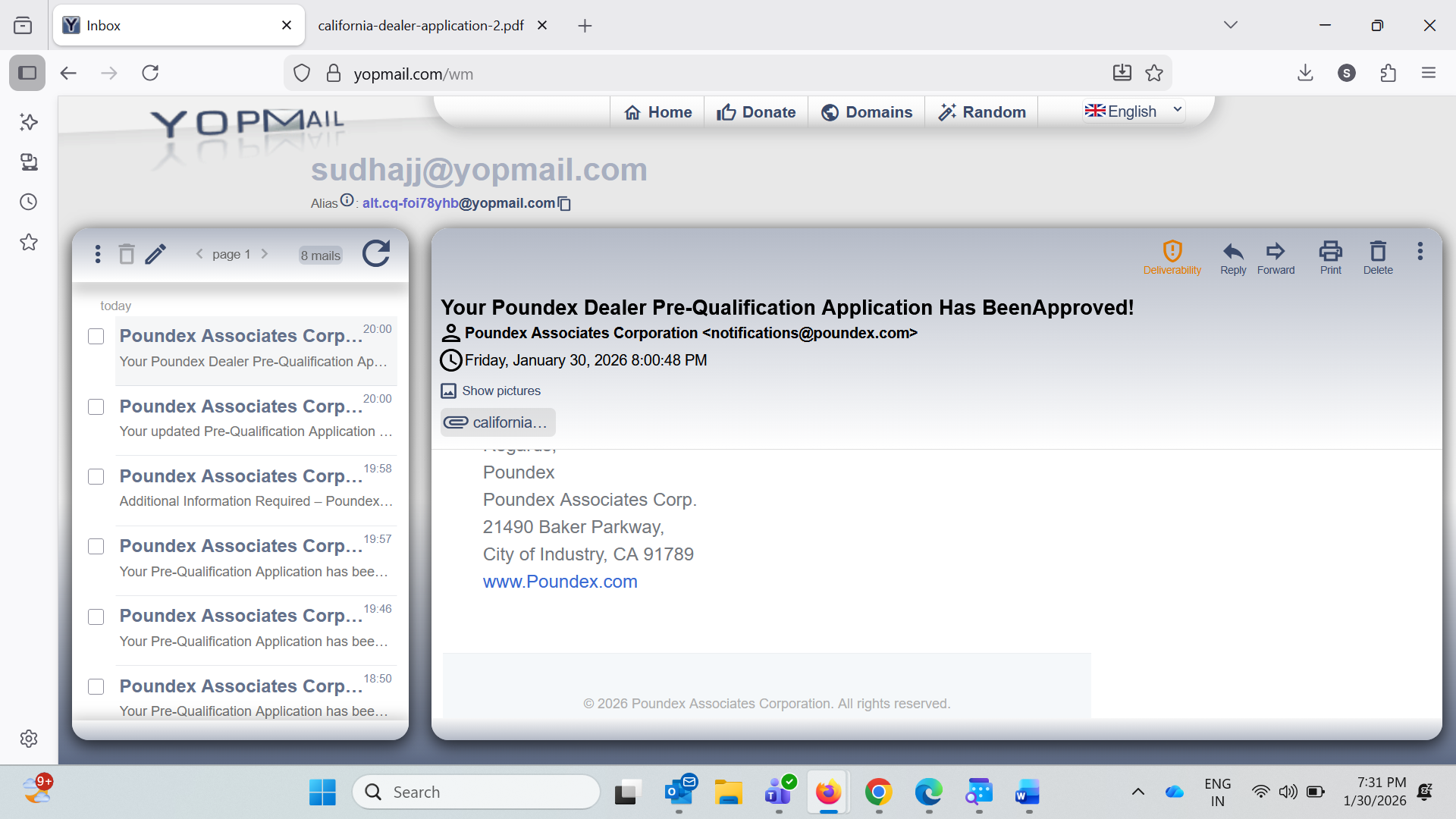
Task: Switch to the california-dealer-application-2.pdf tab
Action: pos(421,26)
